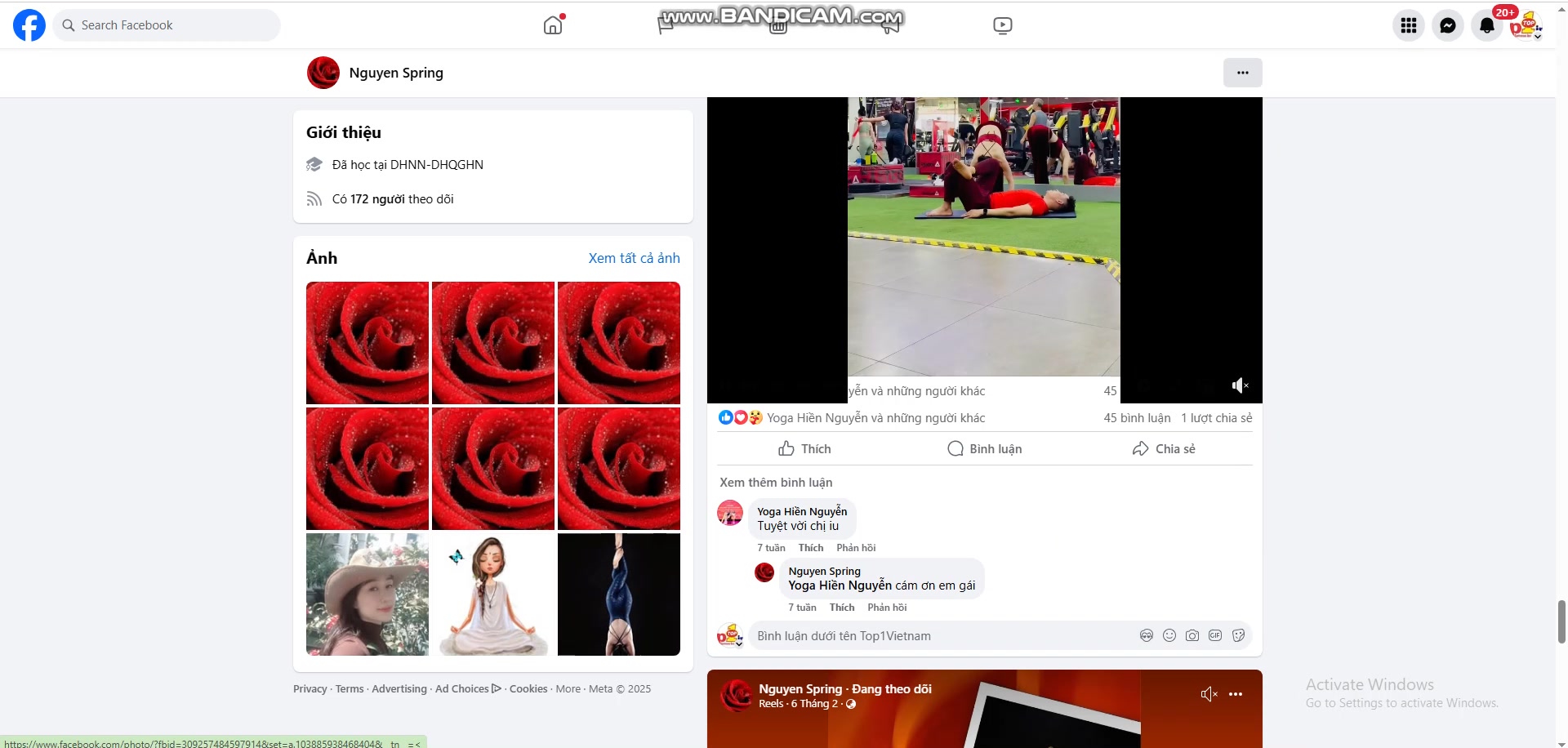Open Messenger chats
This screenshot has height=748, width=1568.
click(x=1447, y=25)
